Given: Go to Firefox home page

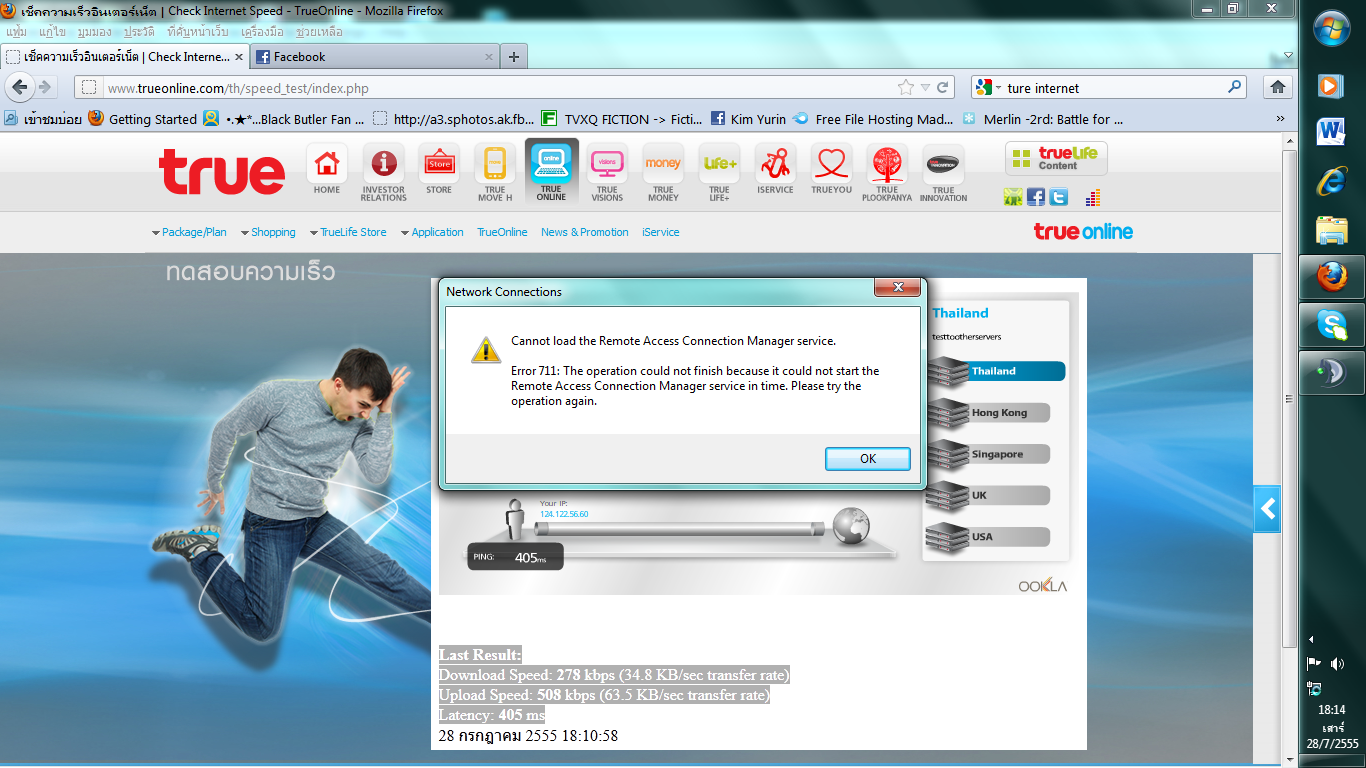Looking at the screenshot, I should point(1277,87).
